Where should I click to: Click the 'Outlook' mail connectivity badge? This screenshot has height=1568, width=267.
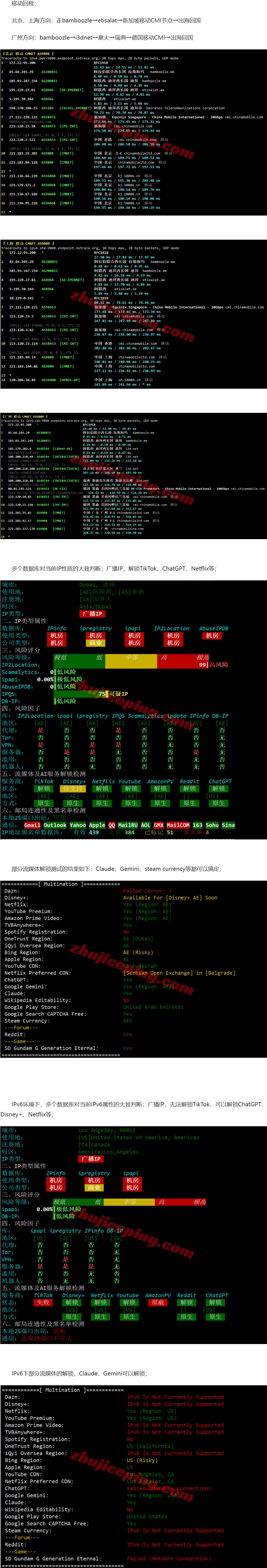tap(55, 825)
